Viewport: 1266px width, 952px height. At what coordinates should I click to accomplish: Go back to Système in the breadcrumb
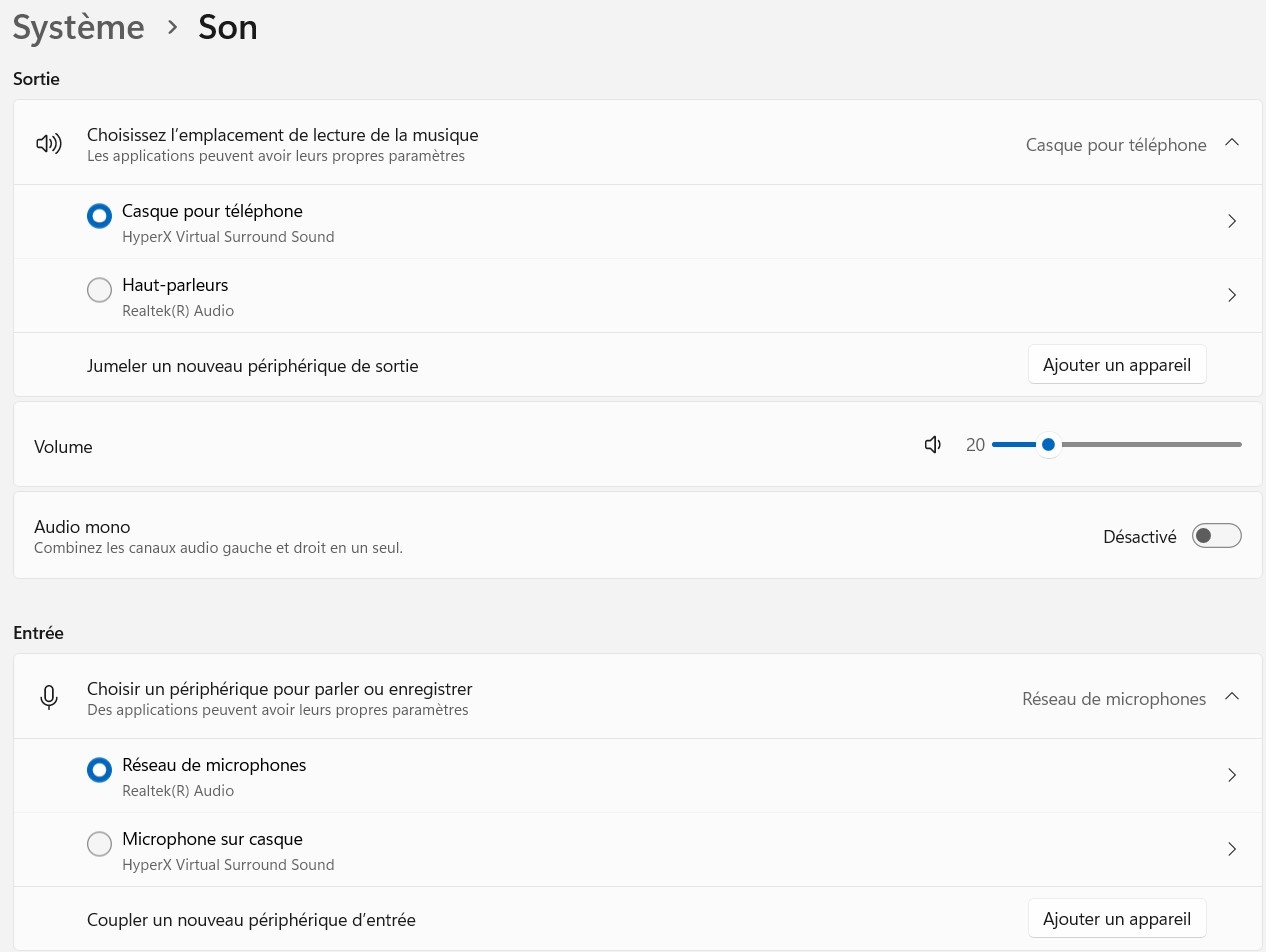(78, 27)
